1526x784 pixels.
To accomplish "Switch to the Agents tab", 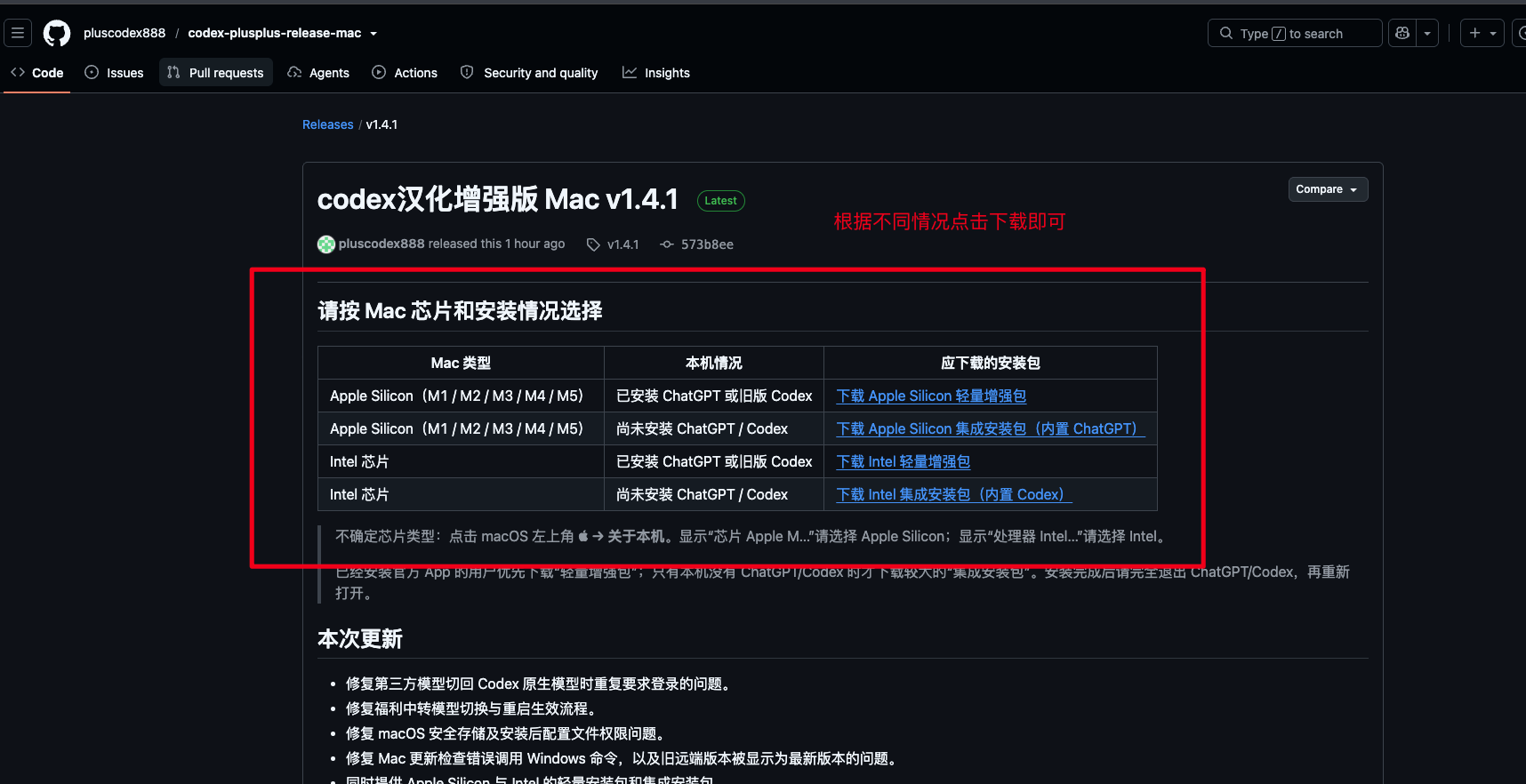I will (x=318, y=73).
